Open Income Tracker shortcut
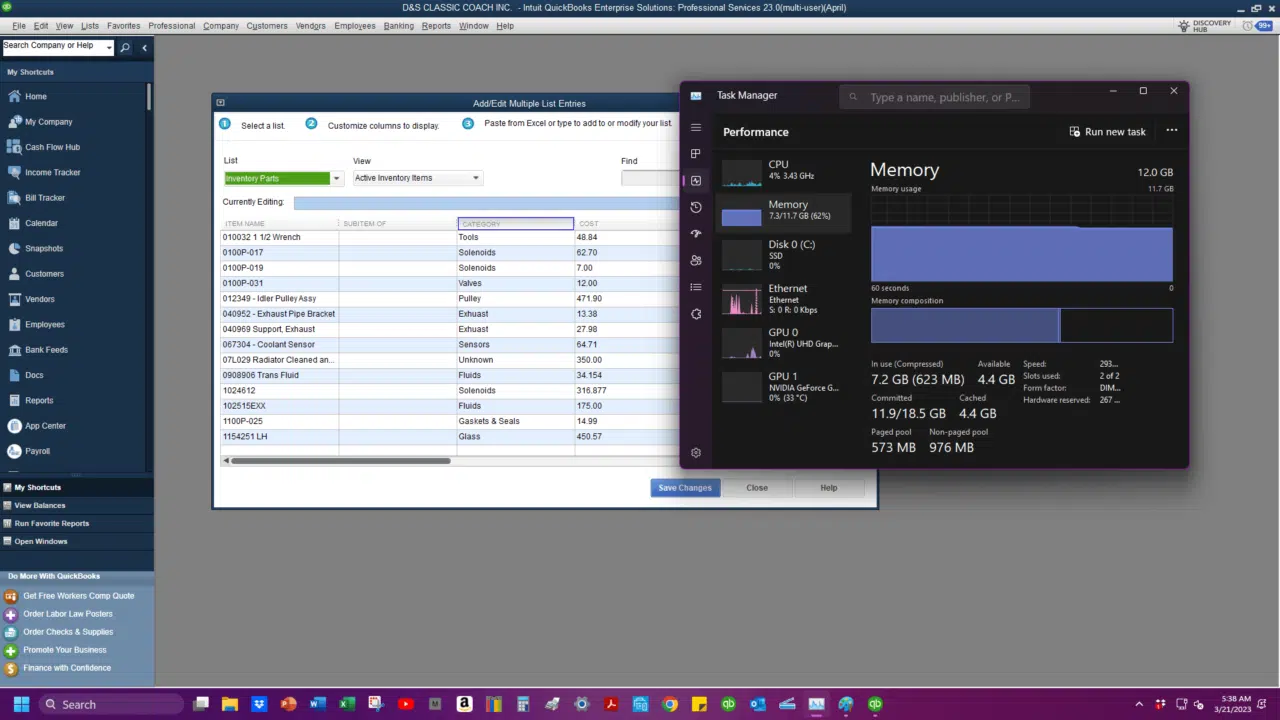The height and width of the screenshot is (720, 1280). (x=52, y=172)
